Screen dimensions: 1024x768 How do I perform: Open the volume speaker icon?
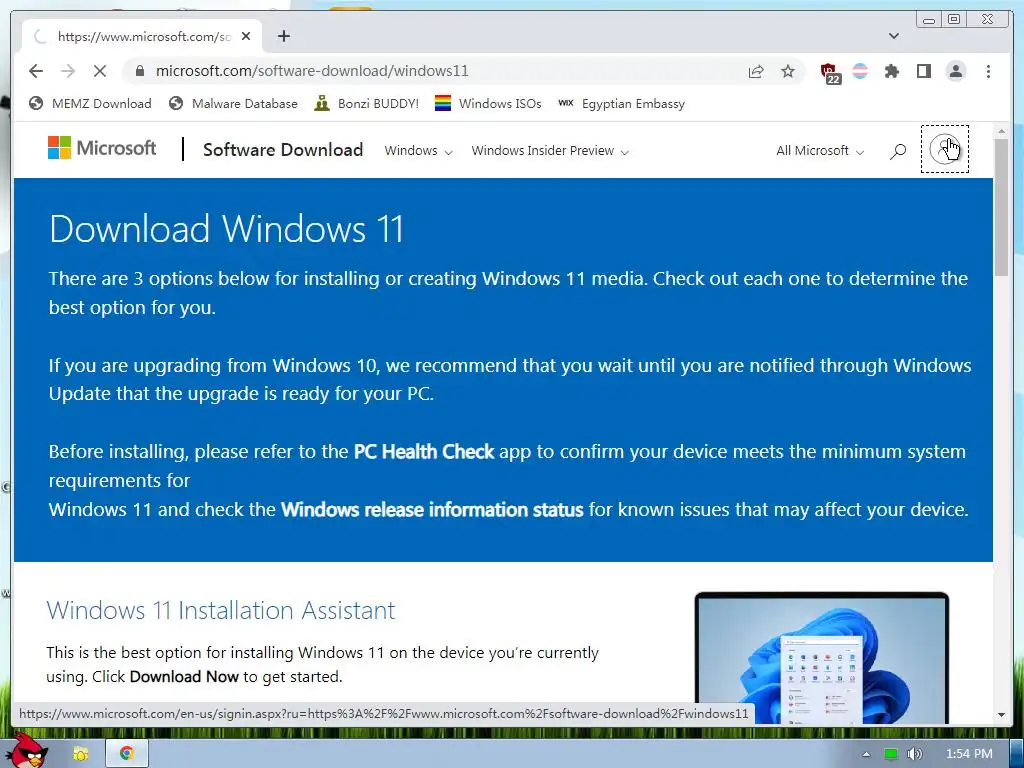click(x=915, y=754)
